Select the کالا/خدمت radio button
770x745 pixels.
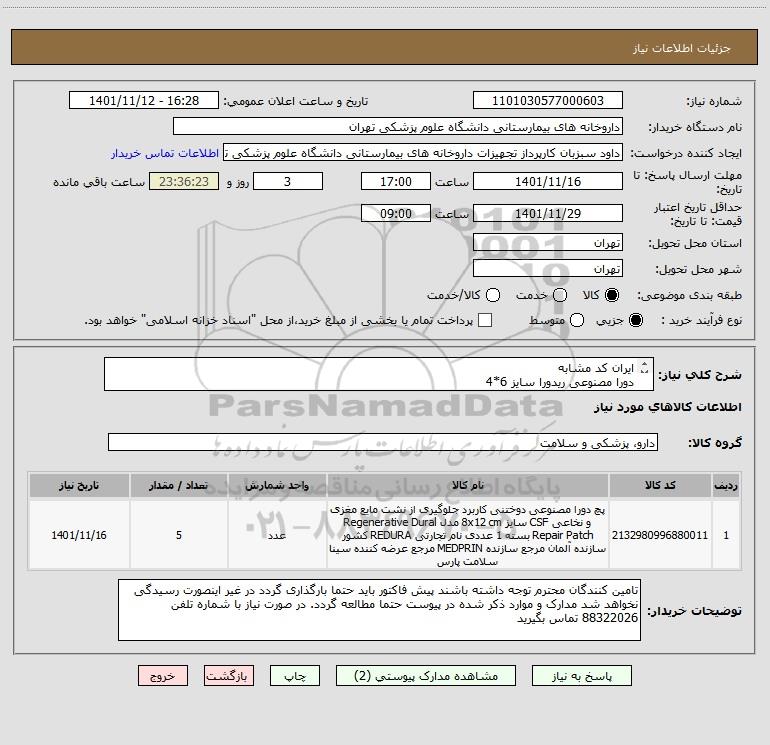[x=493, y=295]
